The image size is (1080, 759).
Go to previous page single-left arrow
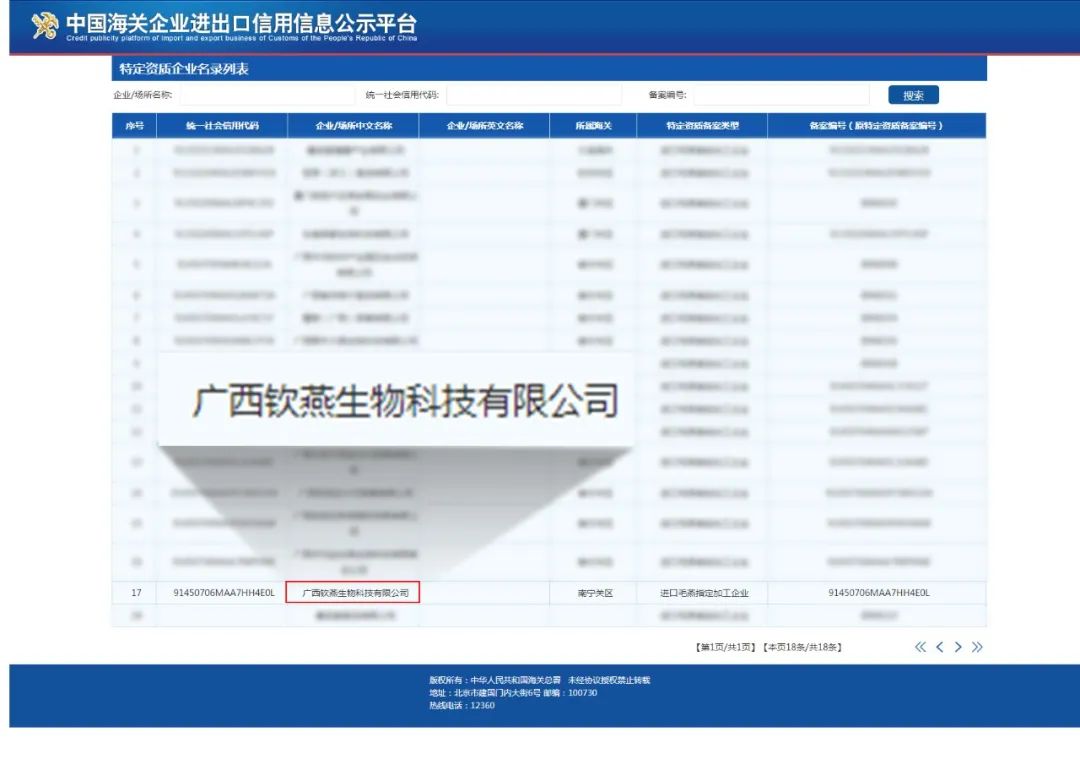(939, 647)
